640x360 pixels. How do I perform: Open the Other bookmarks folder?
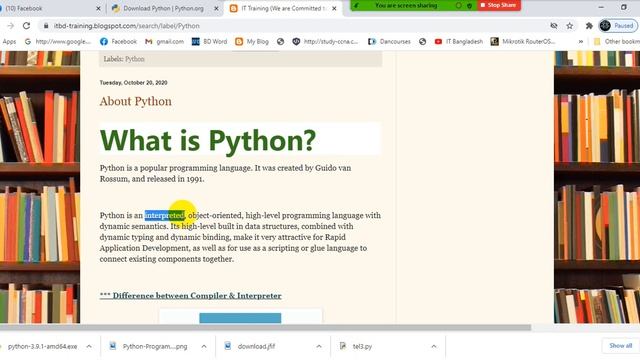click(x=617, y=42)
